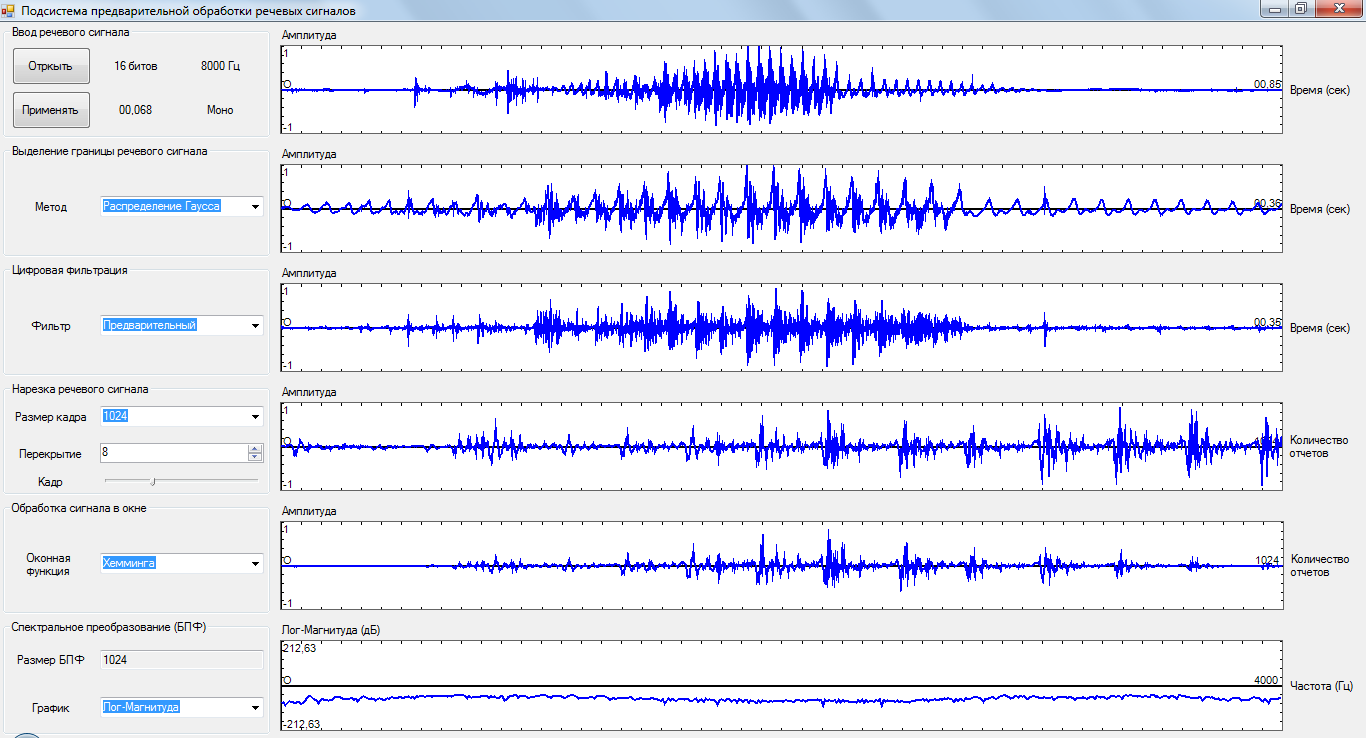The height and width of the screenshot is (738, 1366).
Task: Click 'Выделение границы речевого сигнала' group title
Action: [x=110, y=151]
